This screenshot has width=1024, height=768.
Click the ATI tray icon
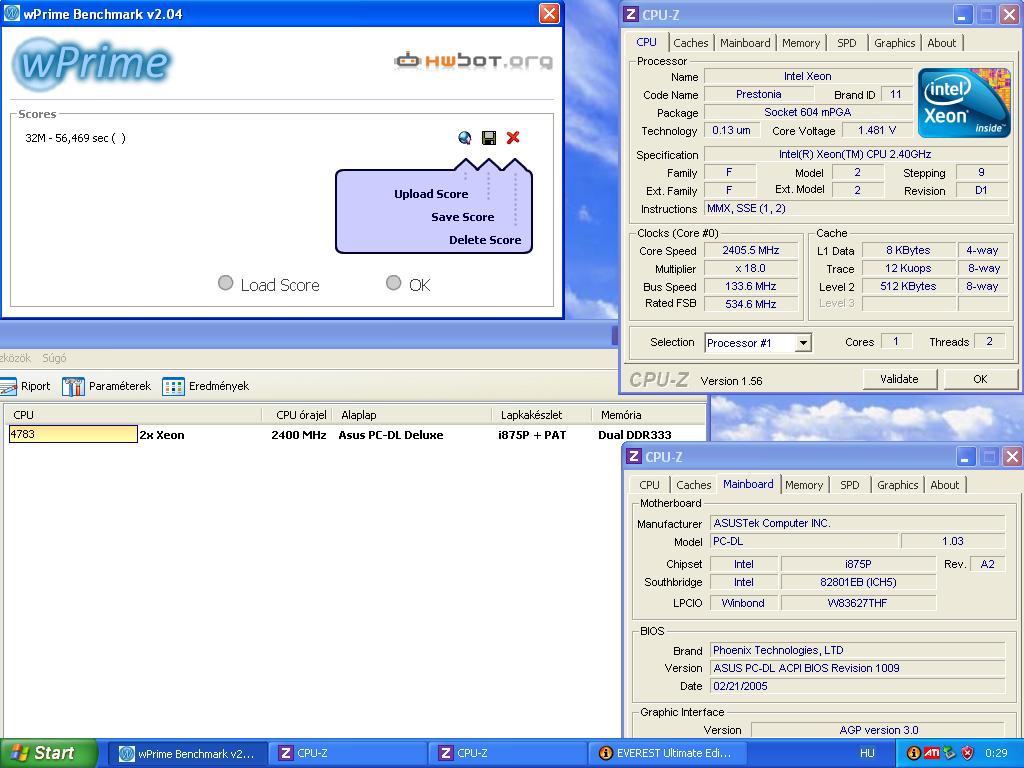pyautogui.click(x=931, y=753)
